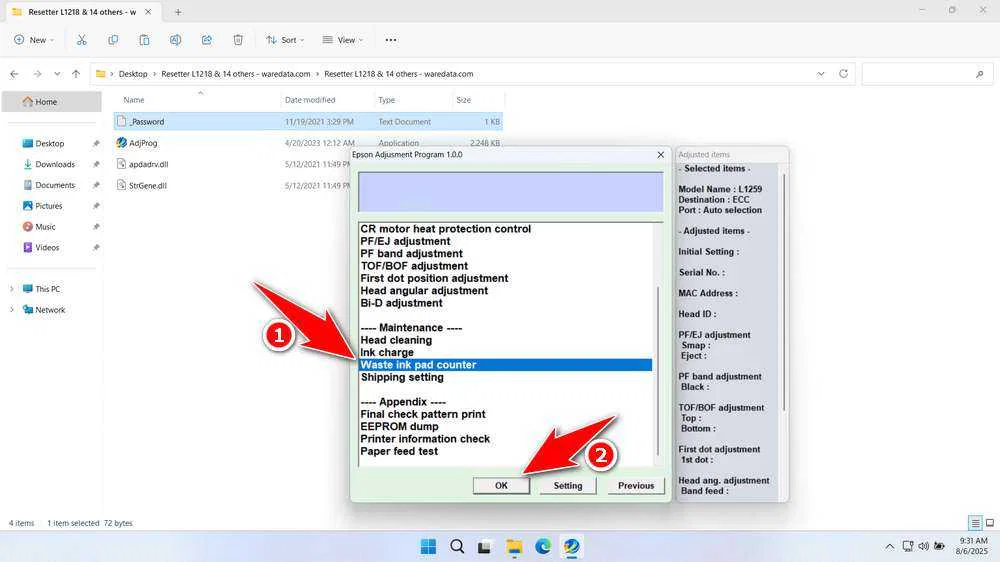Viewport: 1000px width, 562px height.
Task: Click the Setting button in dialog
Action: point(568,486)
